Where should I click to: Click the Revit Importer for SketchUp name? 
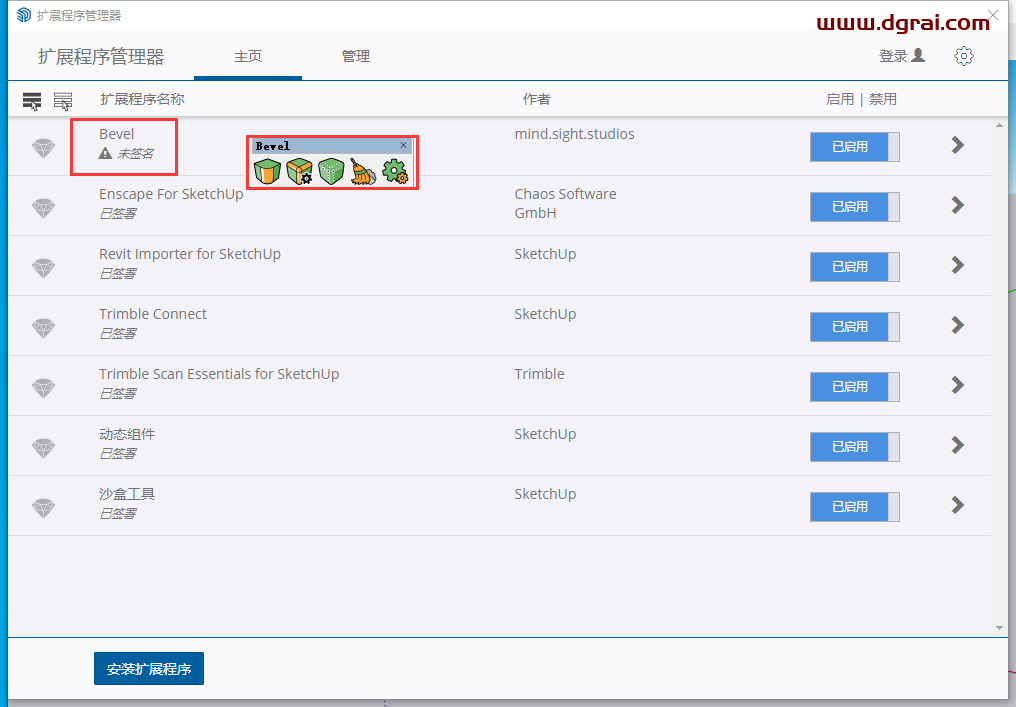click(190, 254)
